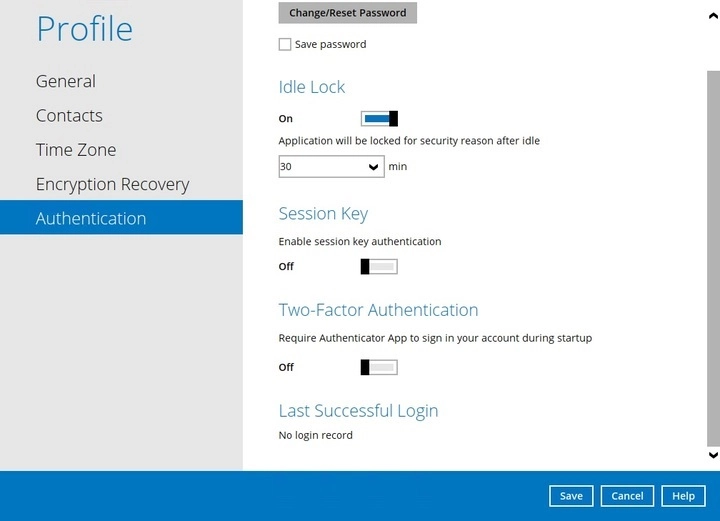Click the Save button
The width and height of the screenshot is (720, 521).
[571, 496]
